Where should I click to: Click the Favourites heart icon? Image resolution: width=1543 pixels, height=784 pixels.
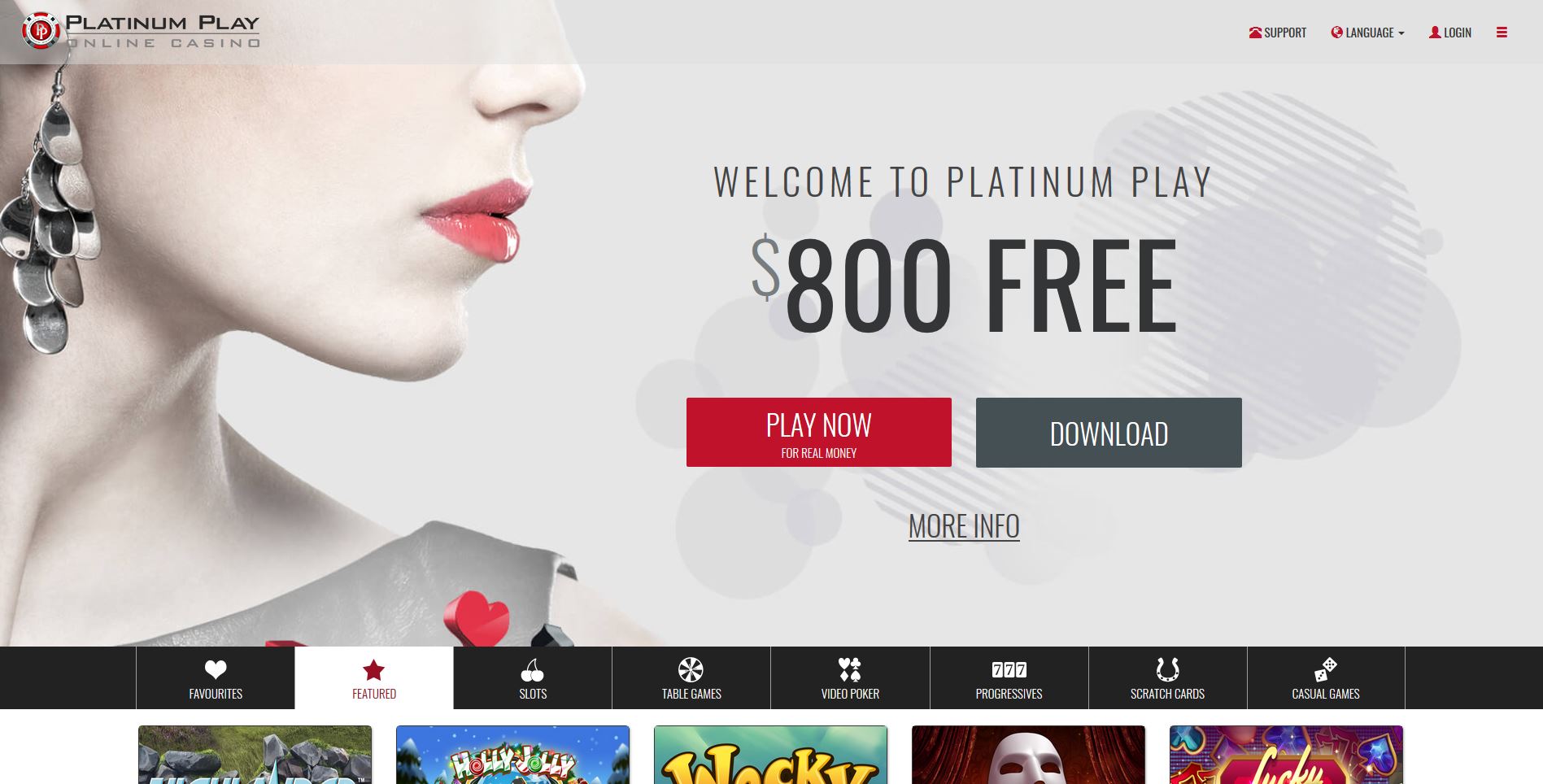click(216, 669)
